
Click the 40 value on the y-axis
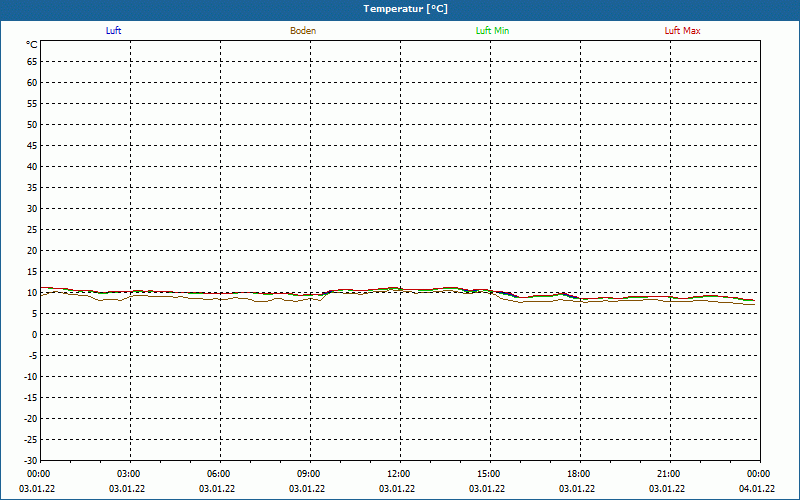click(x=32, y=167)
